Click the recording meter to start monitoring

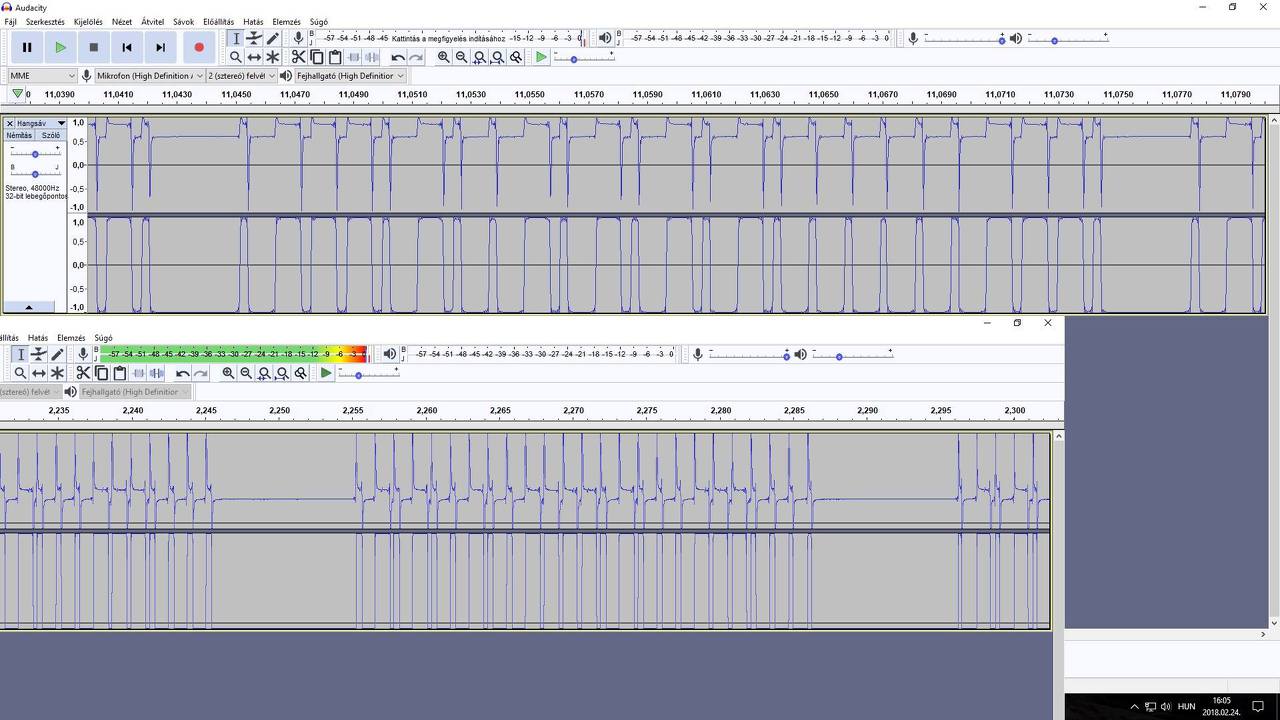click(x=450, y=38)
